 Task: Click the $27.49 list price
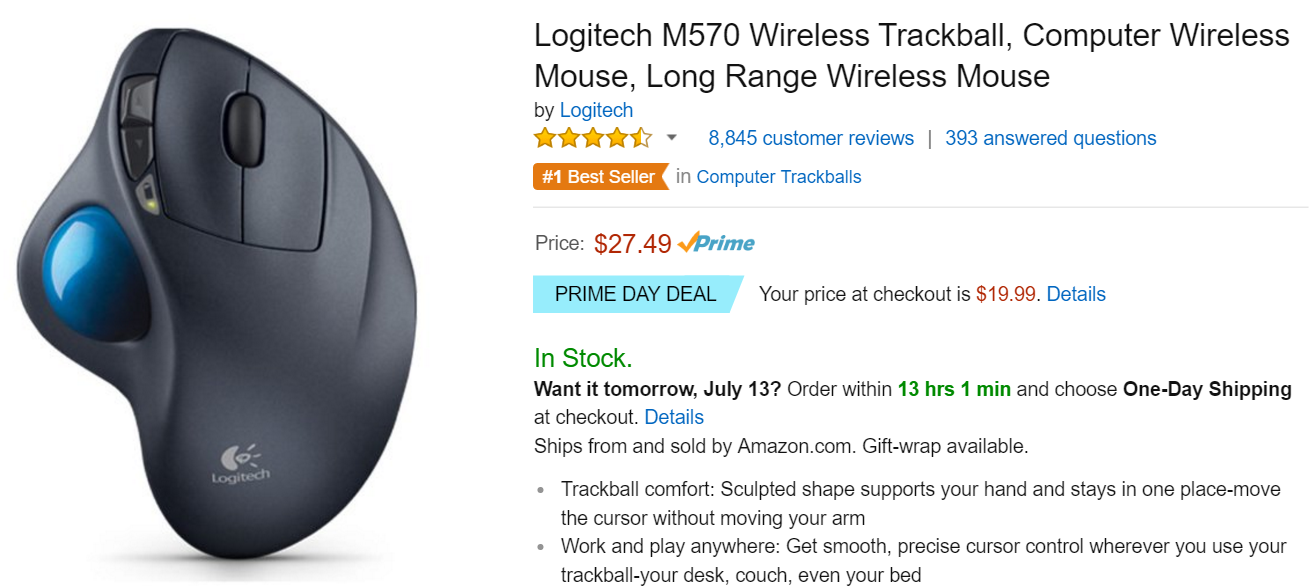coord(632,244)
